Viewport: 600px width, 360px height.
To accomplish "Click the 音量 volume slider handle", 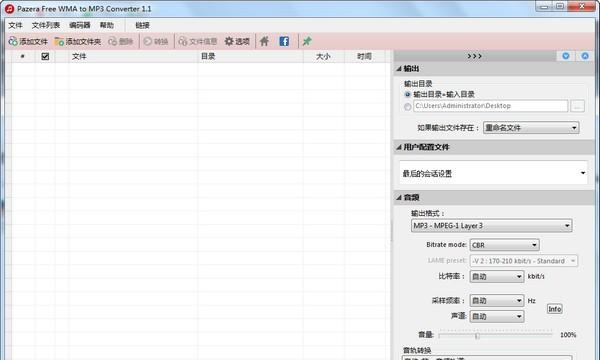I will click(x=477, y=336).
